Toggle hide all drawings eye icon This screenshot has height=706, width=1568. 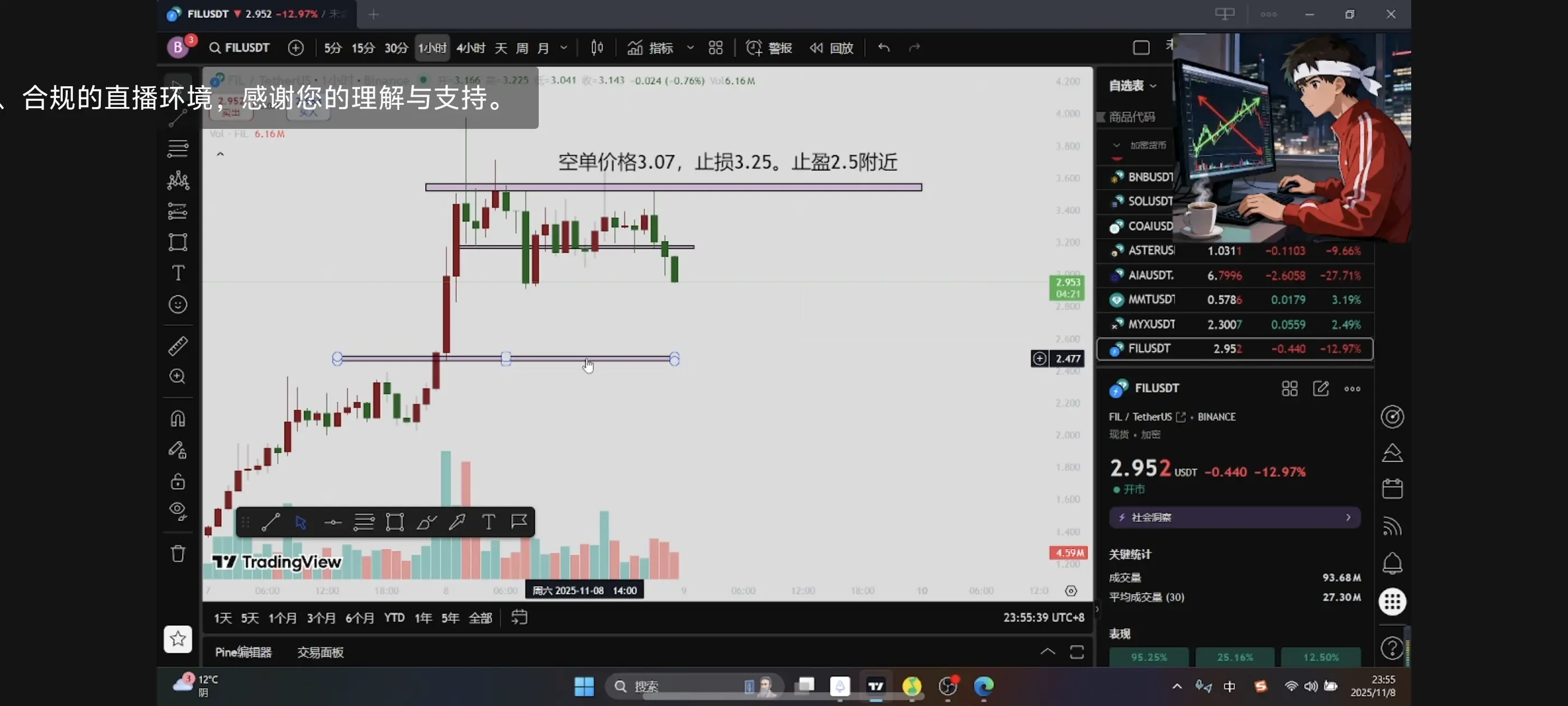pos(178,510)
